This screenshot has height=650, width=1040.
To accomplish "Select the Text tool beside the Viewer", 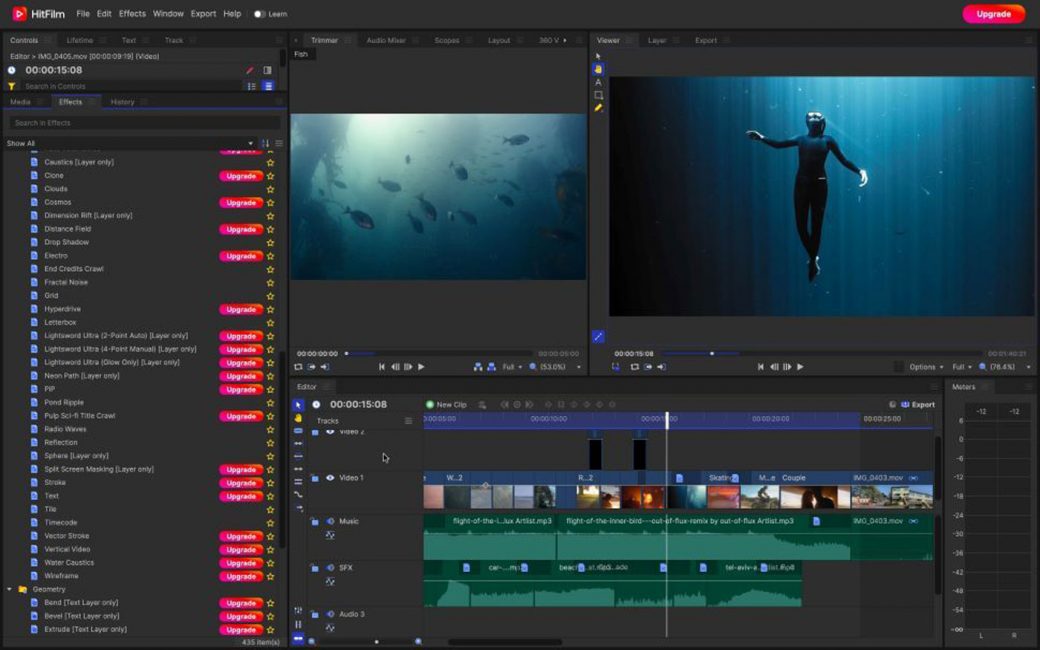I will coord(599,82).
